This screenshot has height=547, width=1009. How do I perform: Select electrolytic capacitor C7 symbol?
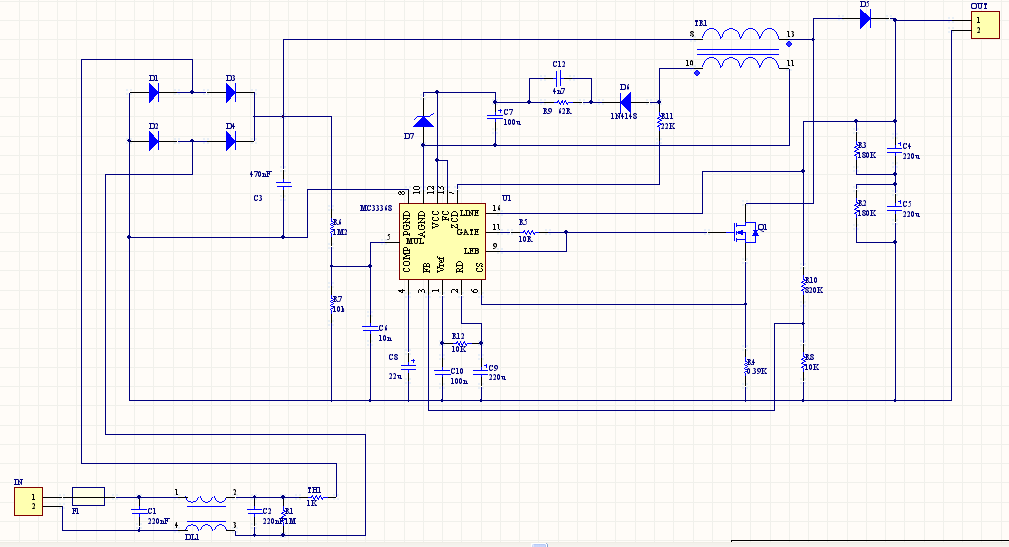click(495, 116)
